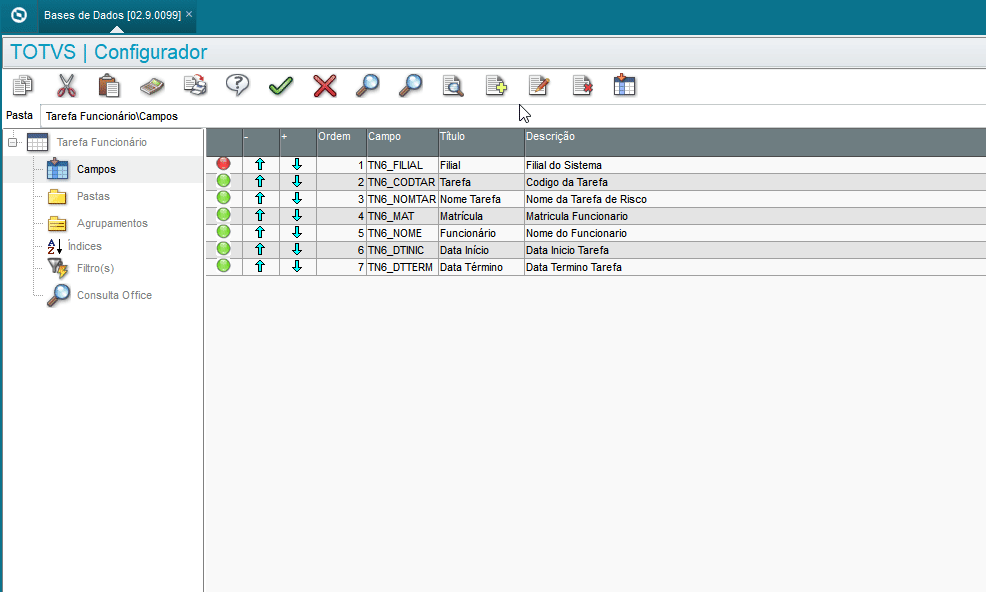The width and height of the screenshot is (986, 592).
Task: Click the Cut scissors icon
Action: pyautogui.click(x=66, y=86)
